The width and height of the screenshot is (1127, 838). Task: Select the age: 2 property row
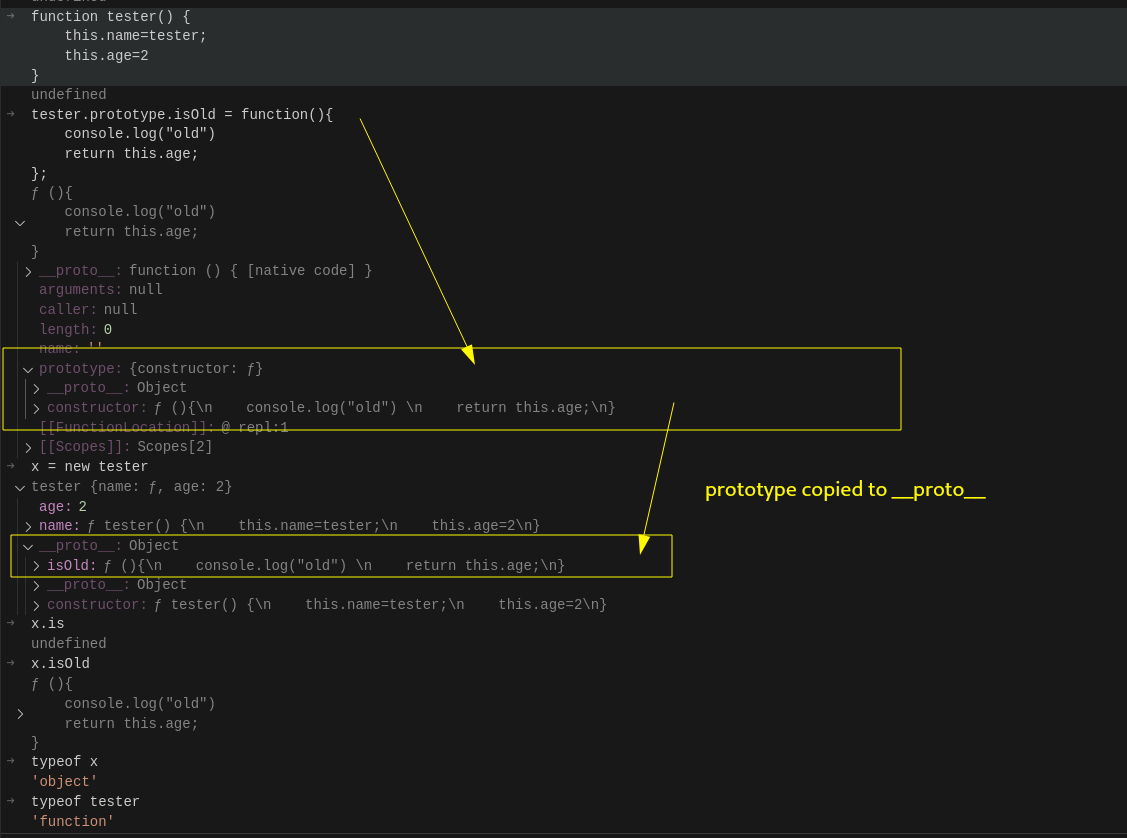point(63,507)
